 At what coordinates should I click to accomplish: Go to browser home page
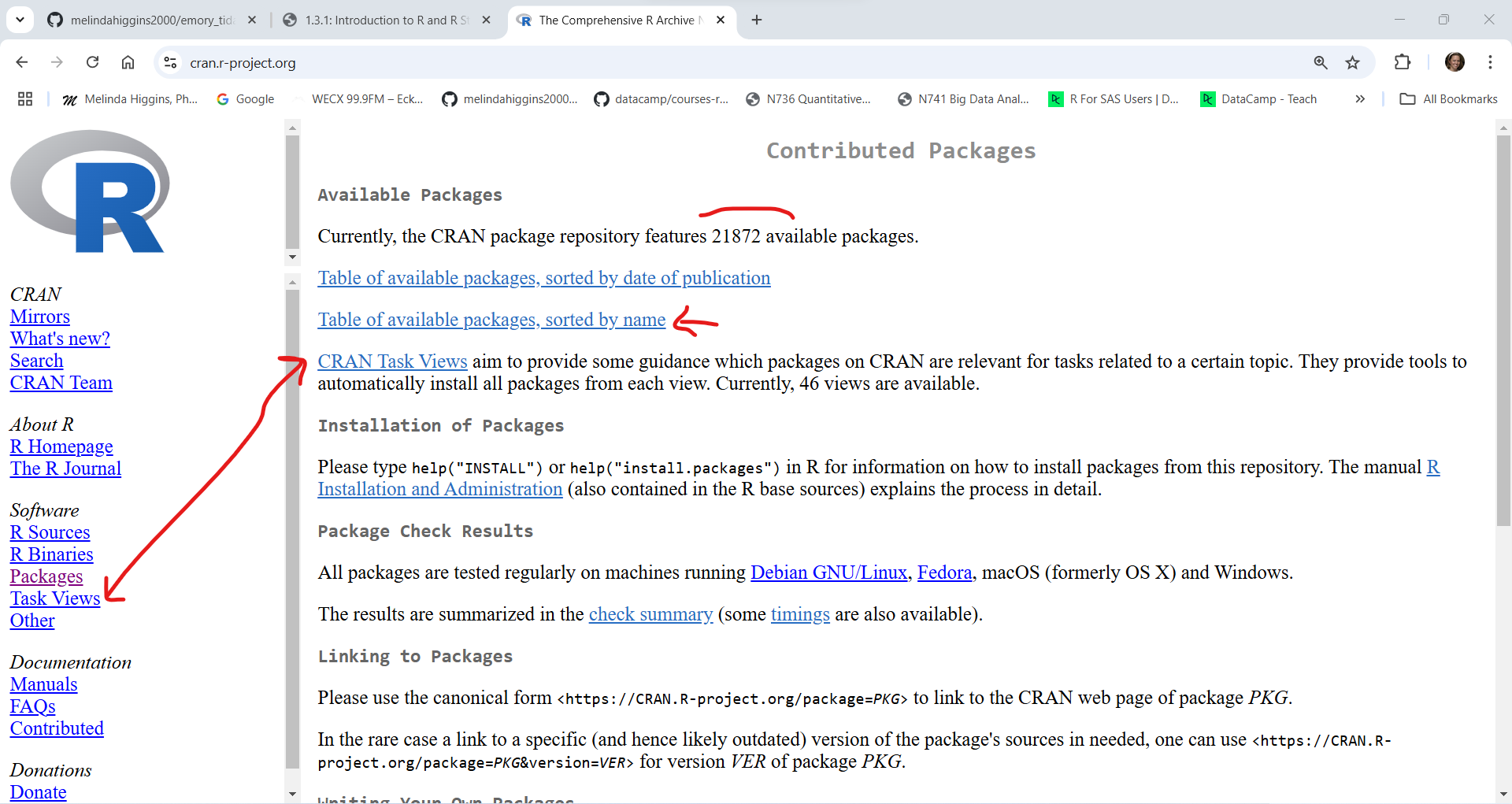[128, 62]
